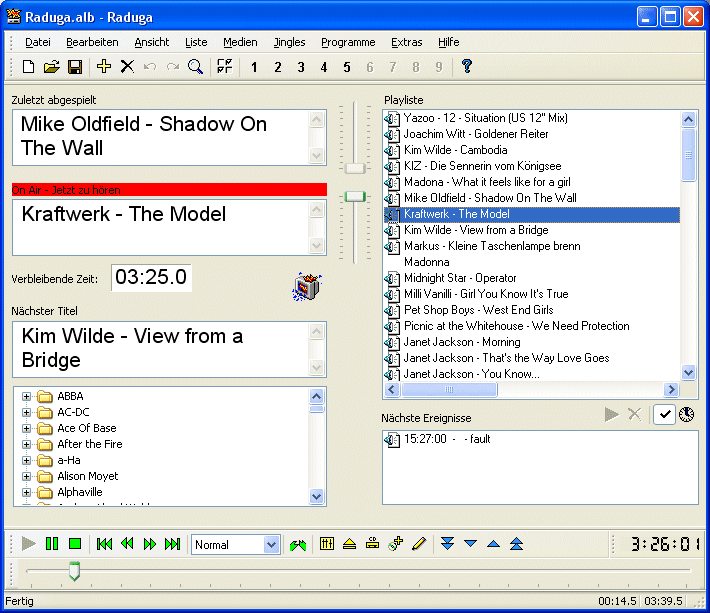Search with magnifying glass icon
This screenshot has height=613, width=710.
click(x=196, y=67)
